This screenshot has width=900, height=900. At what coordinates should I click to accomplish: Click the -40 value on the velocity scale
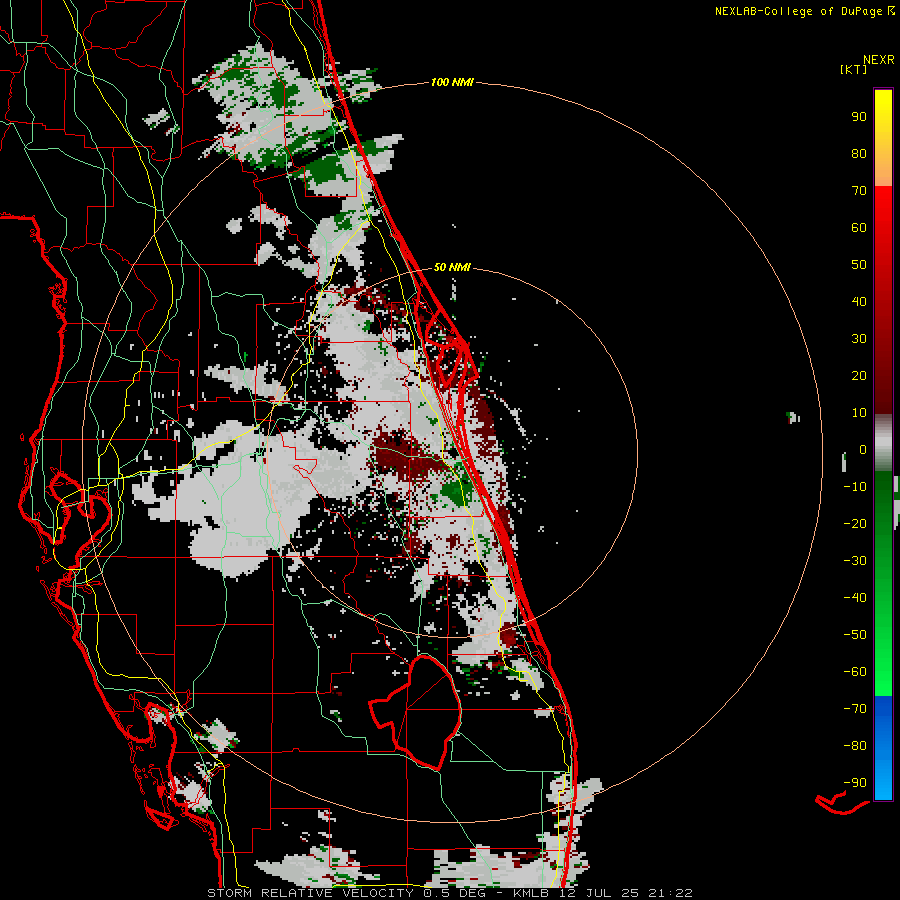pos(855,598)
